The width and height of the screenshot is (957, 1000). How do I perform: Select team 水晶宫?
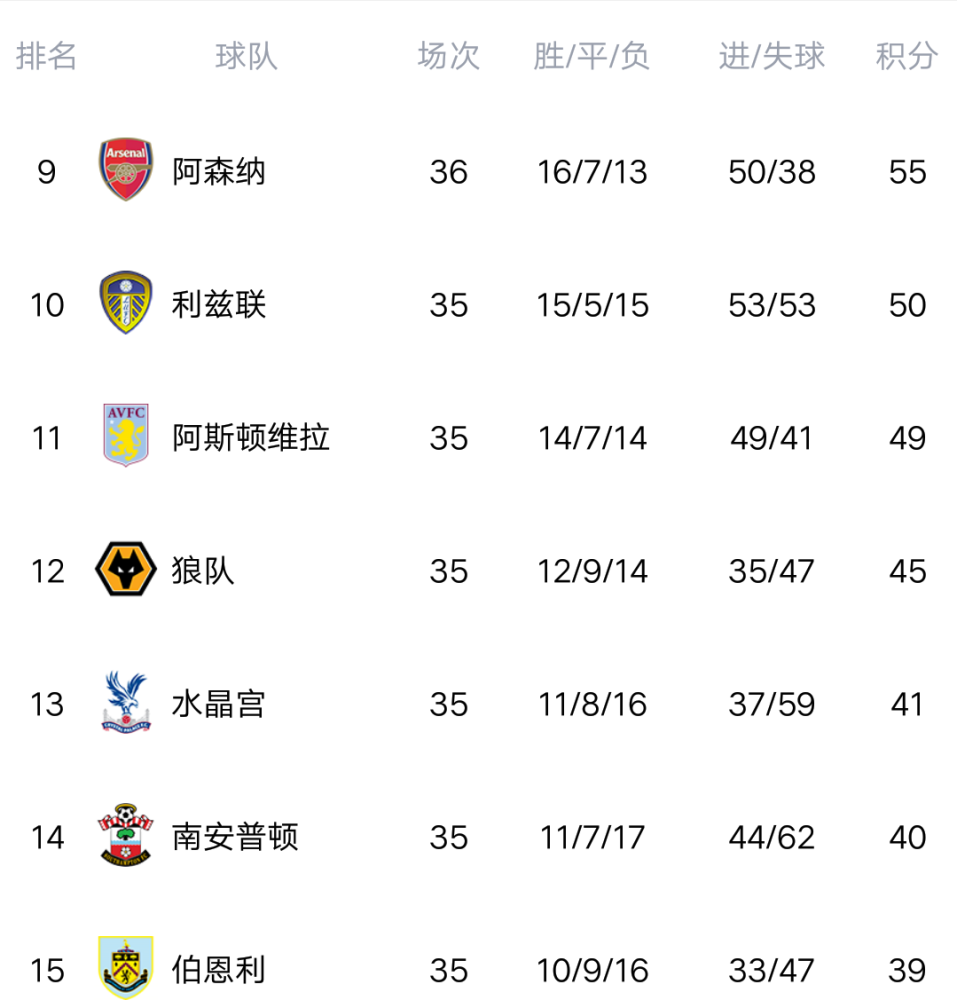219,704
